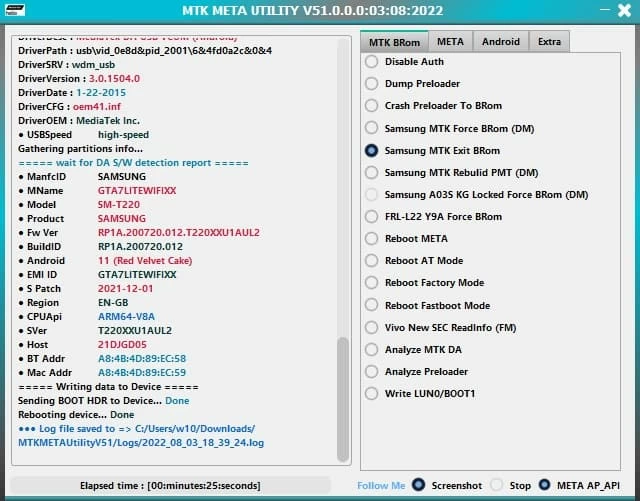Click the Follow Me link
The width and height of the screenshot is (640, 501).
(381, 486)
